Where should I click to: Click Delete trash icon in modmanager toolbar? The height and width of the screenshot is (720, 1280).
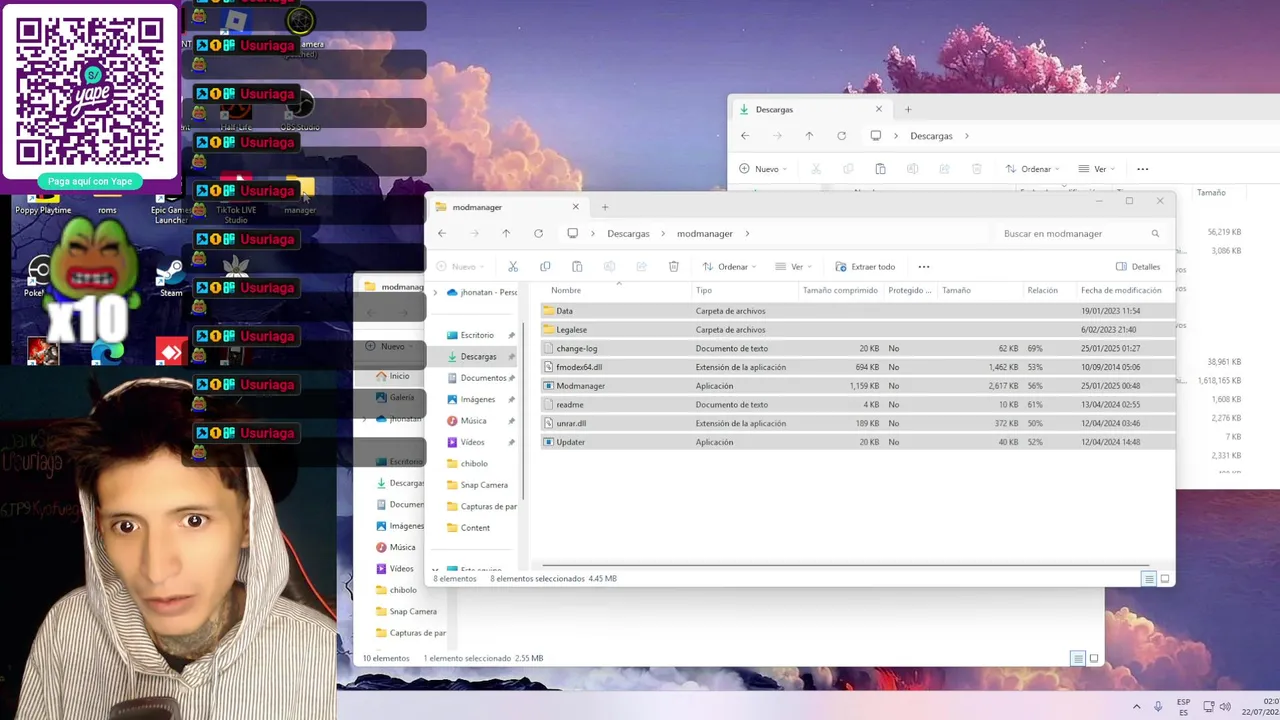674,267
